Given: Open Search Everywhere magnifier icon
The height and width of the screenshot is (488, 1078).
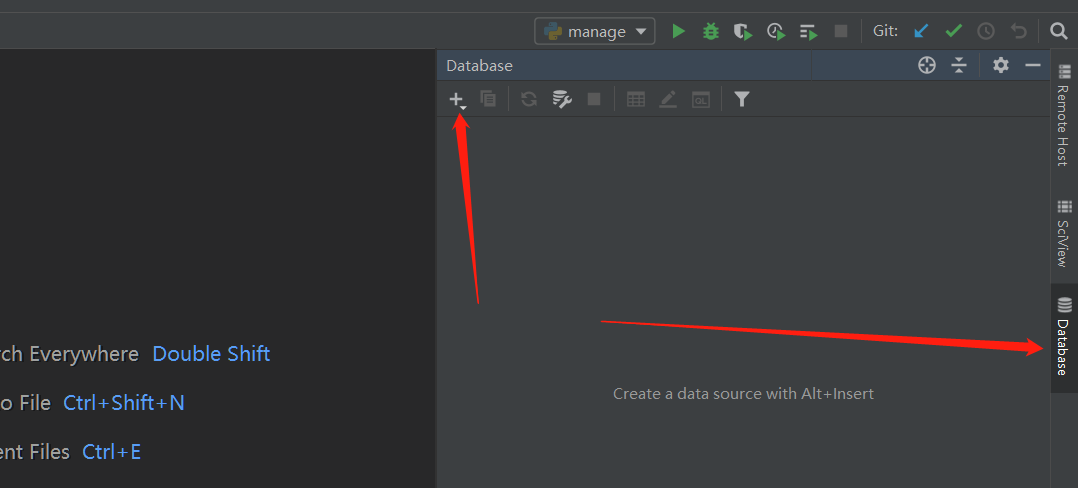Looking at the screenshot, I should (x=1059, y=31).
